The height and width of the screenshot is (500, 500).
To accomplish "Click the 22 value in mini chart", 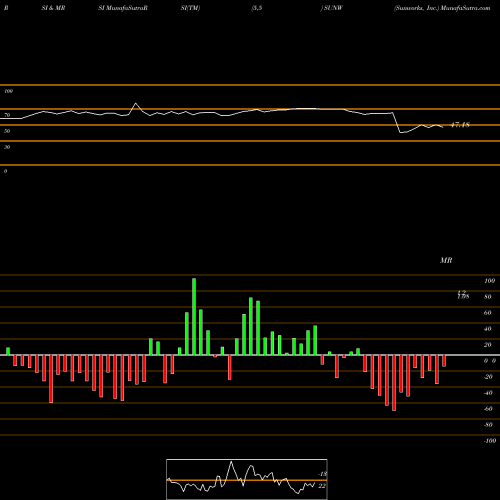I will pyautogui.click(x=322, y=486).
